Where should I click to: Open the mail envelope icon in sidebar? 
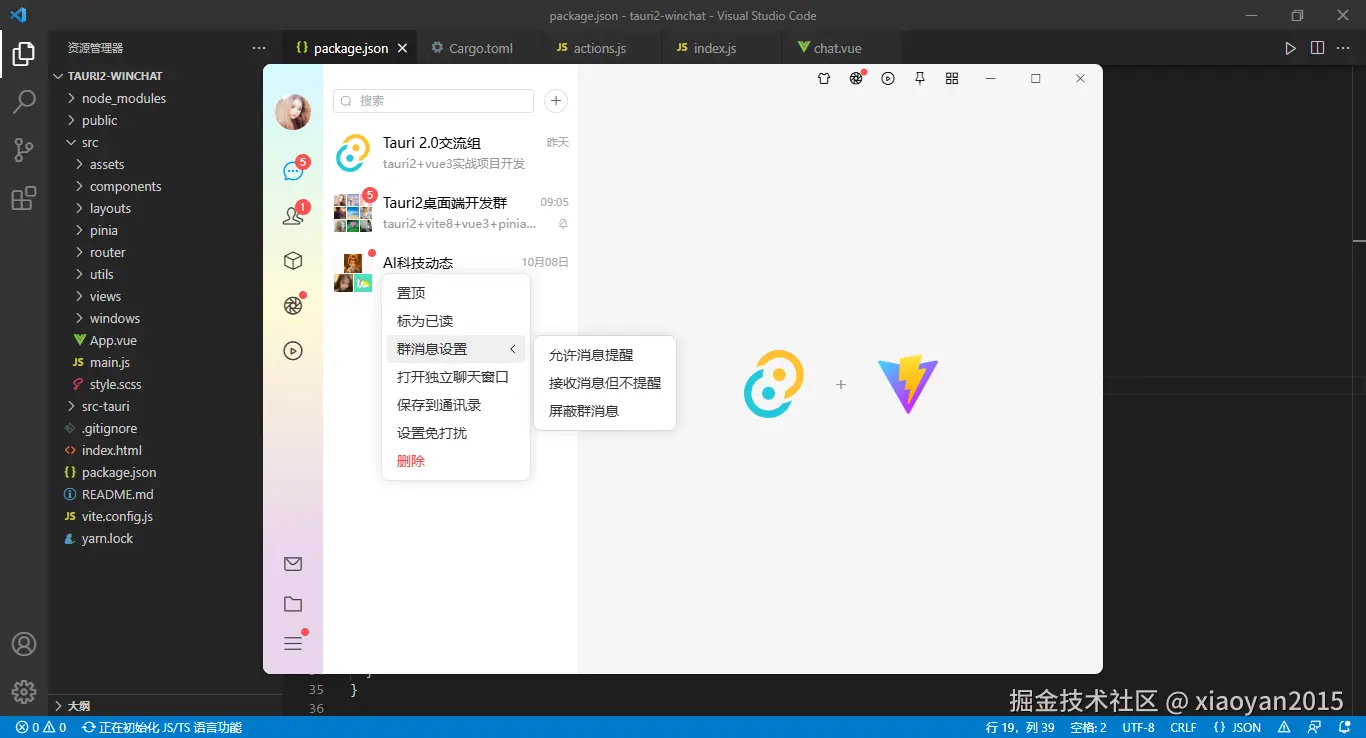[x=293, y=564]
